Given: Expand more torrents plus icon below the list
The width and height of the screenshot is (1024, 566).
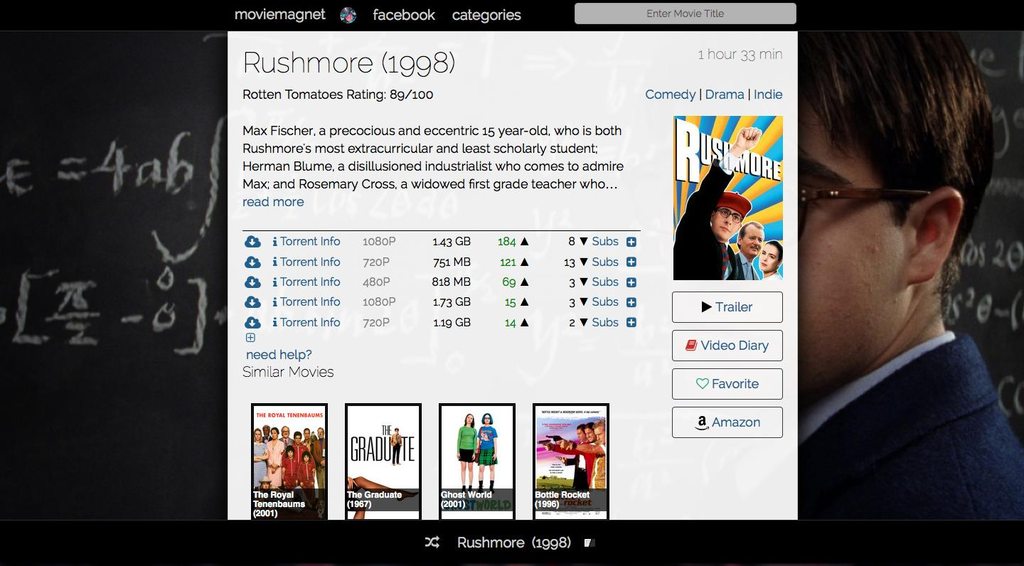Looking at the screenshot, I should (x=250, y=338).
